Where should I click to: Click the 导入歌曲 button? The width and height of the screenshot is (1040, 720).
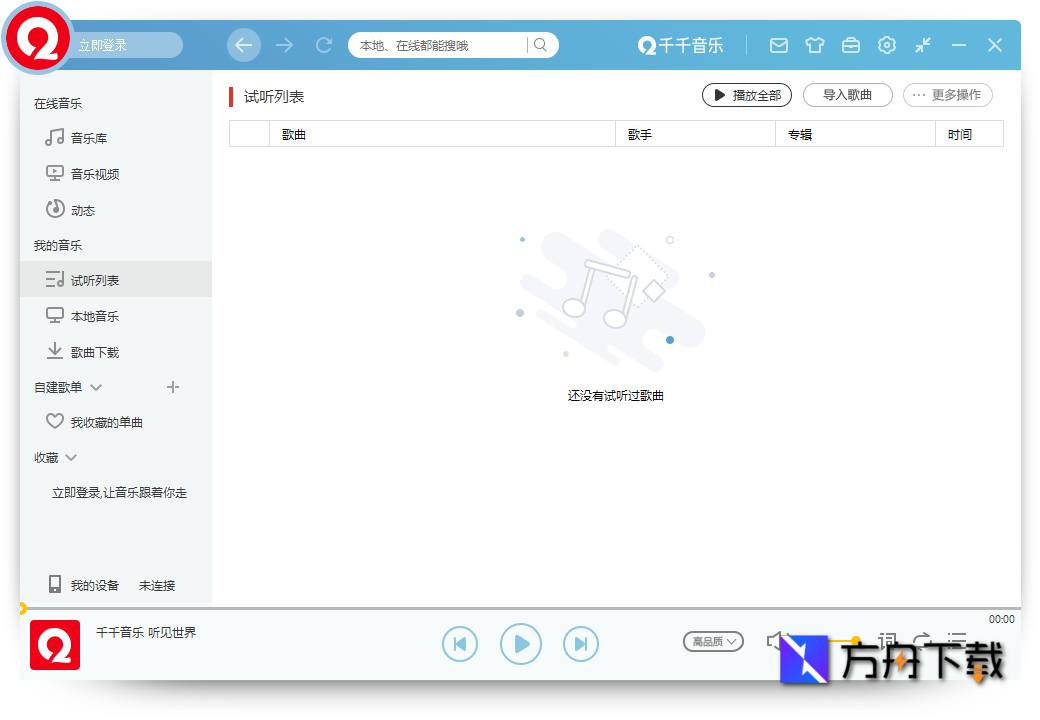pos(847,95)
